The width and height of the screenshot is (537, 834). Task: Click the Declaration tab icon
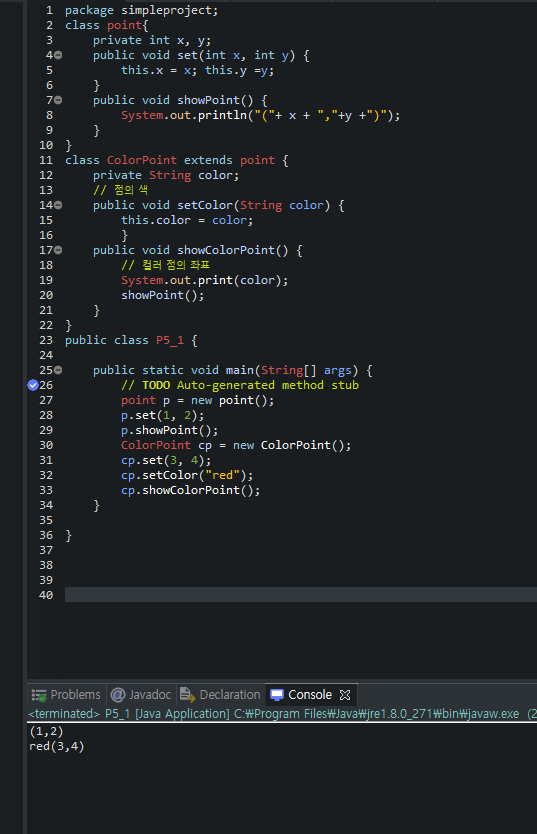tap(187, 695)
